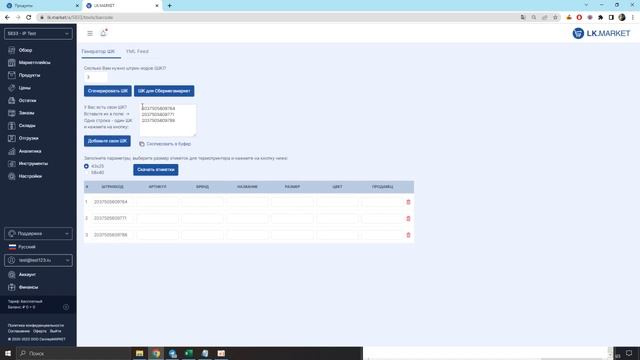Select the 43x25 label size
Viewport: 640px width, 360px height.
click(86, 166)
